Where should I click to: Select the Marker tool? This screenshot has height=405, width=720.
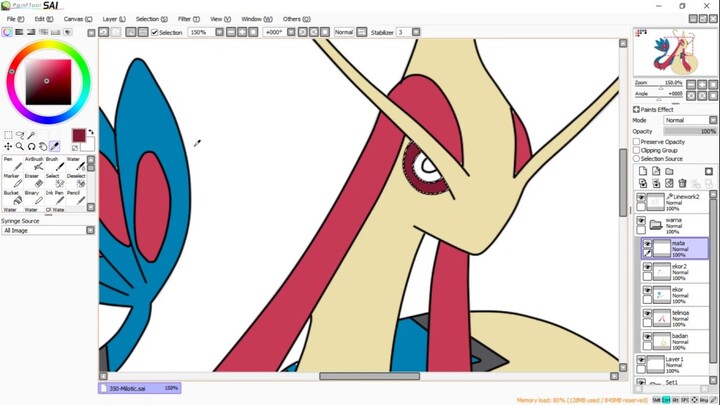(x=13, y=180)
